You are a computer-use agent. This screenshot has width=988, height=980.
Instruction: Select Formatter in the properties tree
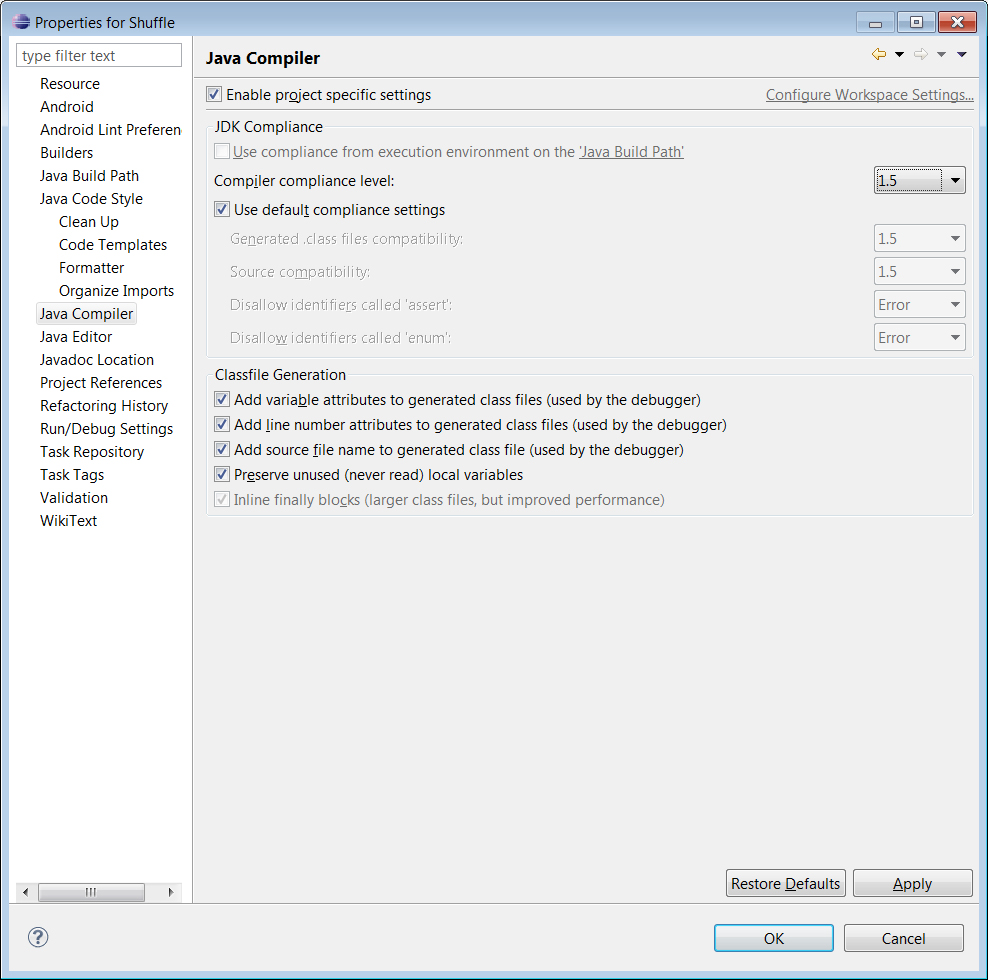pyautogui.click(x=91, y=267)
